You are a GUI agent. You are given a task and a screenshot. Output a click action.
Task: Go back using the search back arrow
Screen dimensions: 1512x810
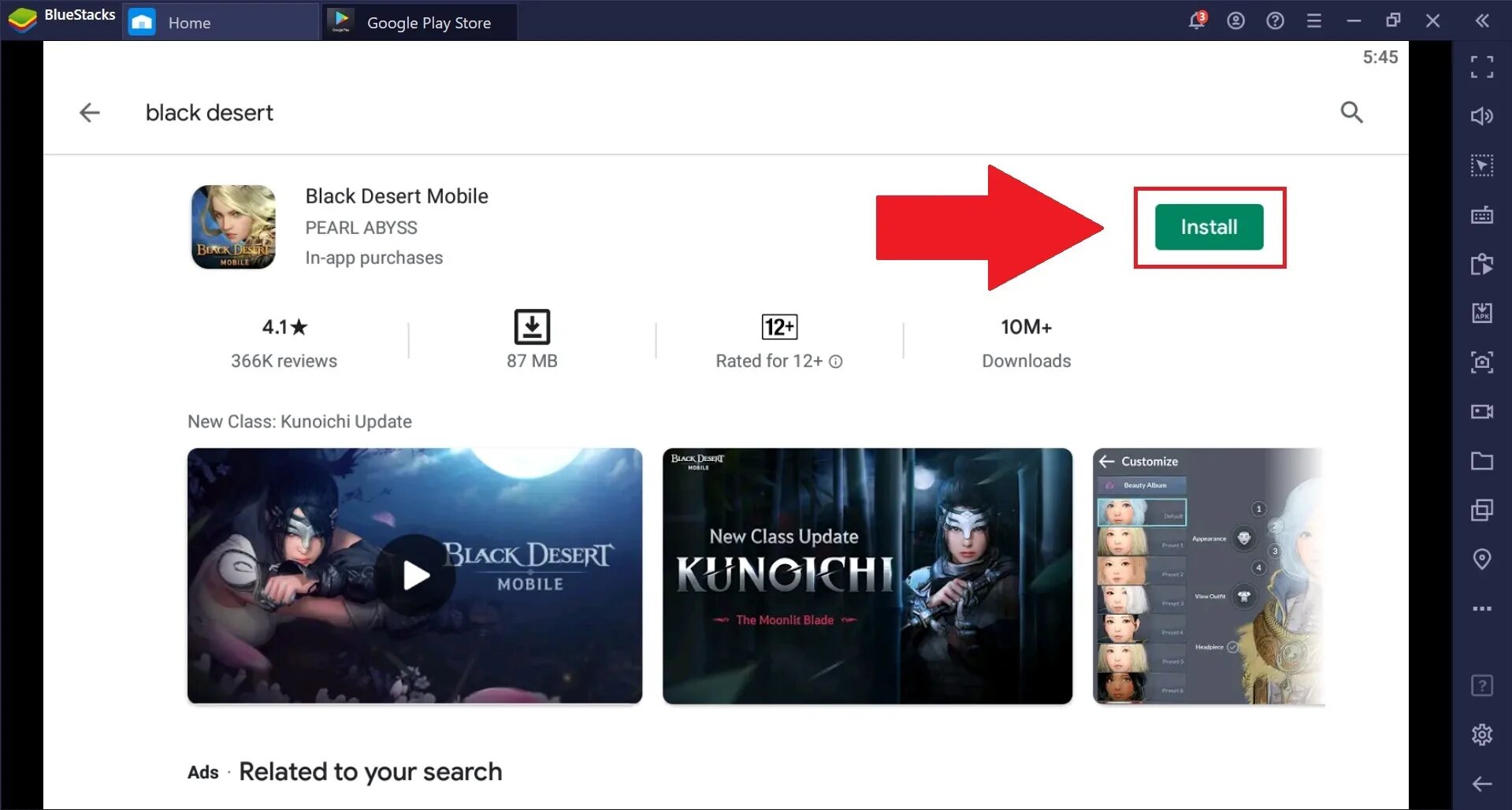(90, 113)
